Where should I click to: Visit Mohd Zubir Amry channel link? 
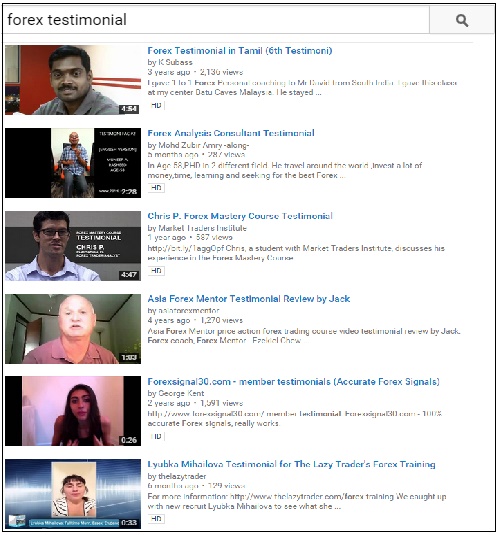click(203, 145)
